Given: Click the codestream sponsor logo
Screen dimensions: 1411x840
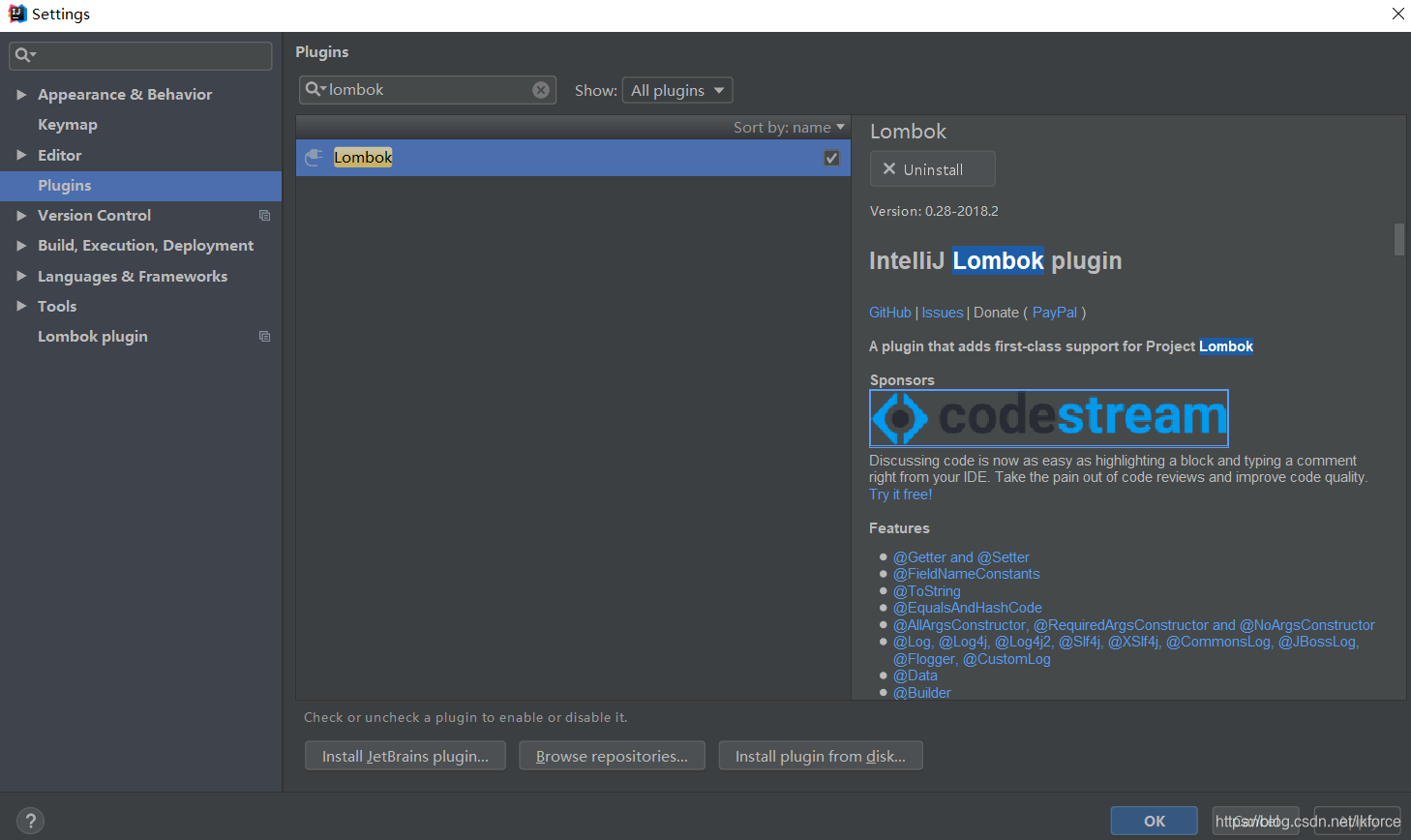Looking at the screenshot, I should (1049, 418).
